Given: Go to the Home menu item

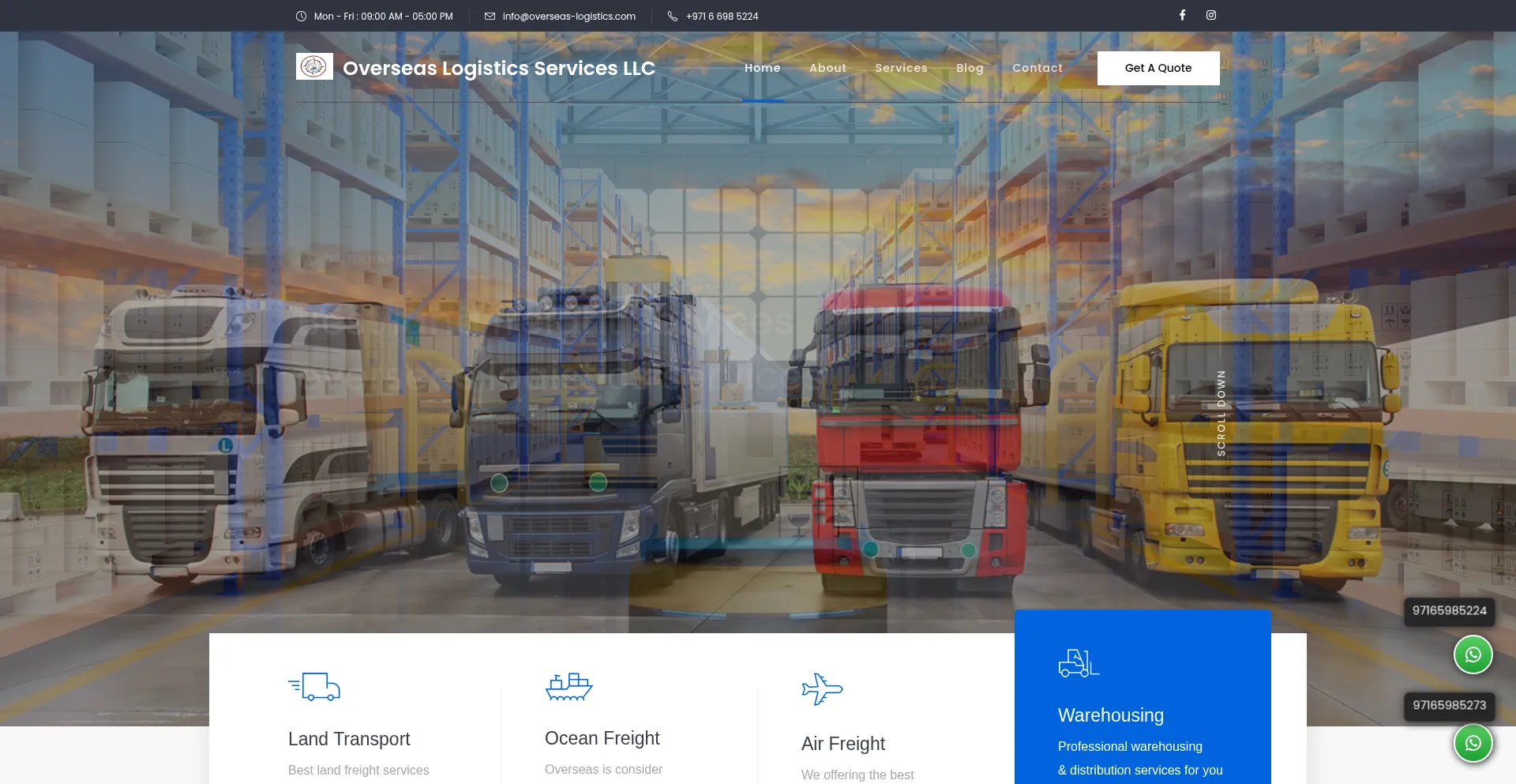Looking at the screenshot, I should pos(762,68).
